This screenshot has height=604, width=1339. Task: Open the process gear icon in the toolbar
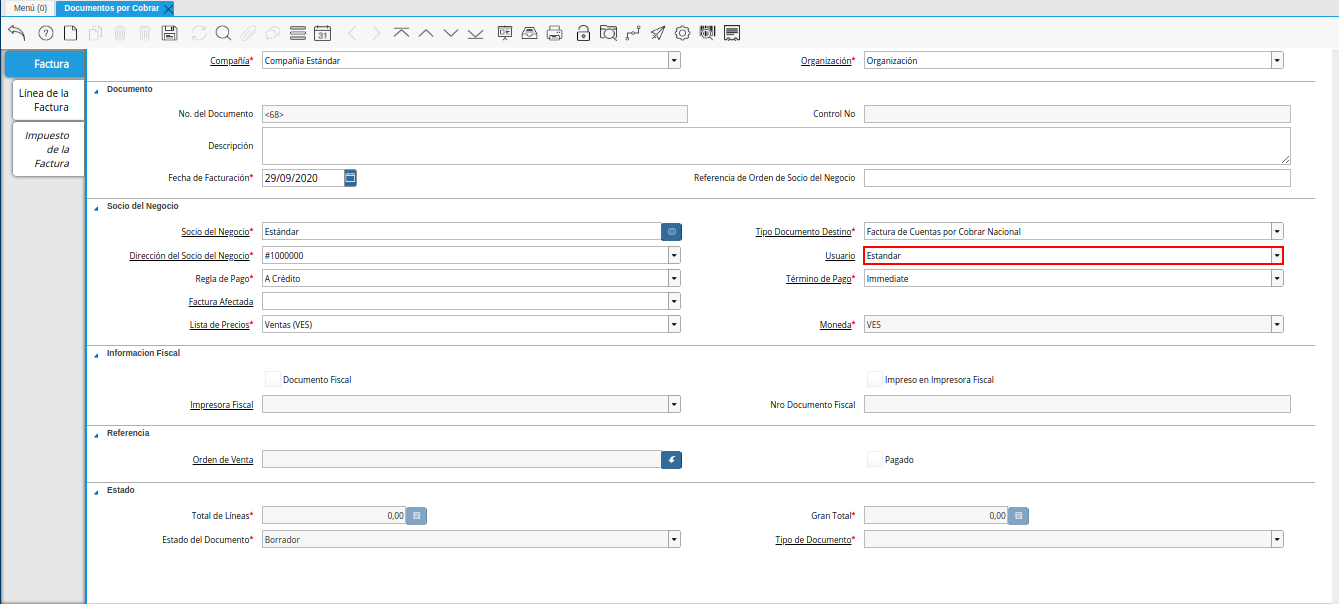click(x=682, y=33)
